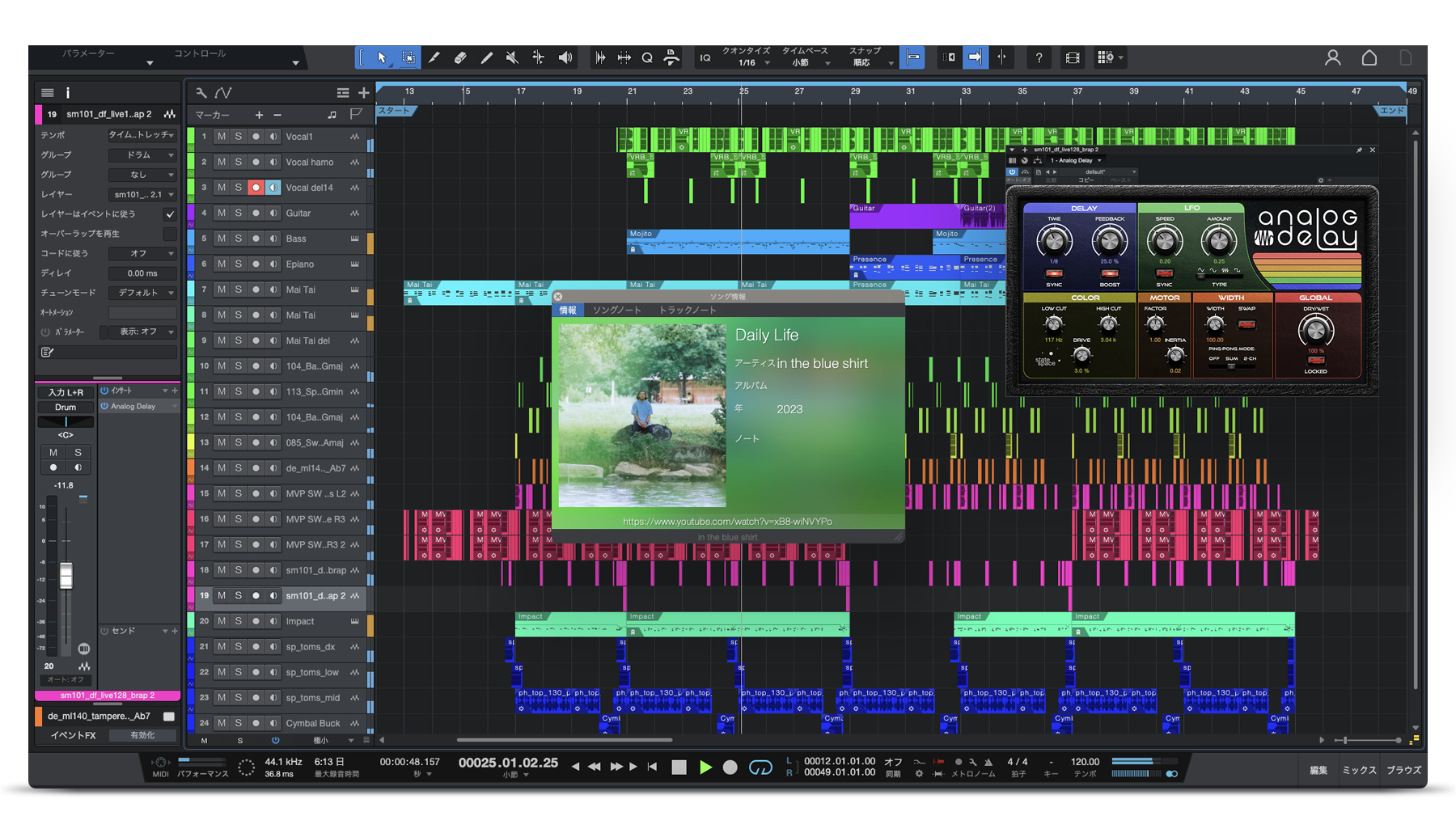Open the クオンタイズ 1/16 dropdown

748,62
